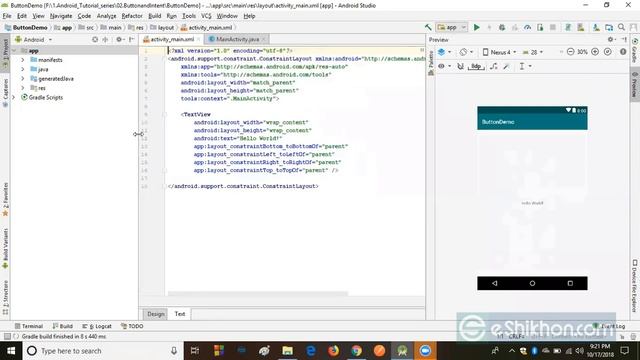Open the view options eye dropdown

(x=444, y=66)
